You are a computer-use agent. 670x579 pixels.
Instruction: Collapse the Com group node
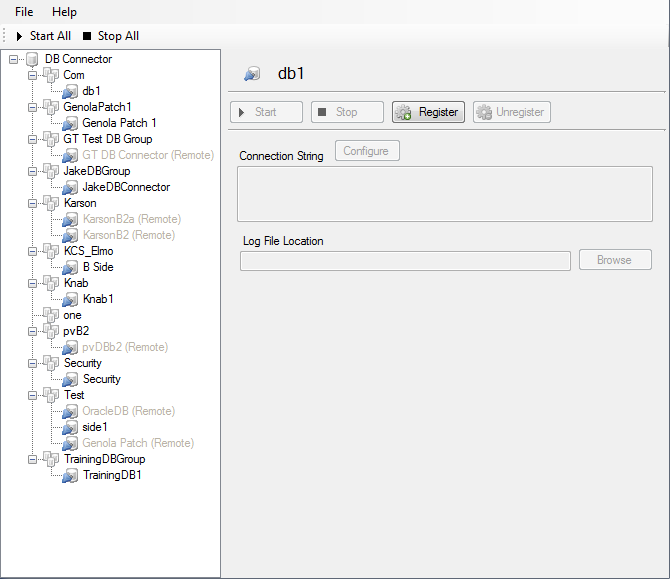tap(32, 75)
